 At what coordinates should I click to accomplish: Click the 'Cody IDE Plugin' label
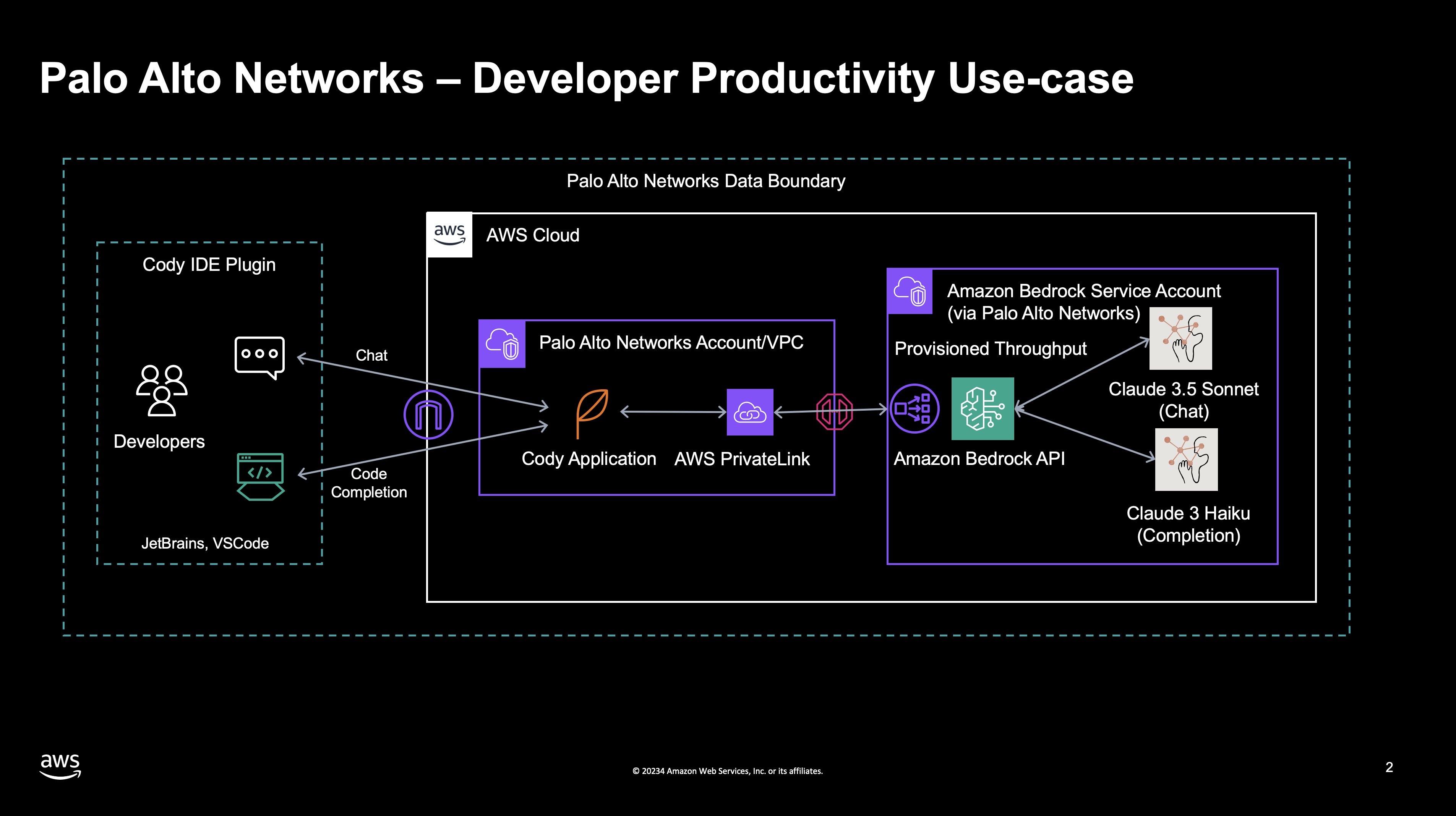pos(209,264)
